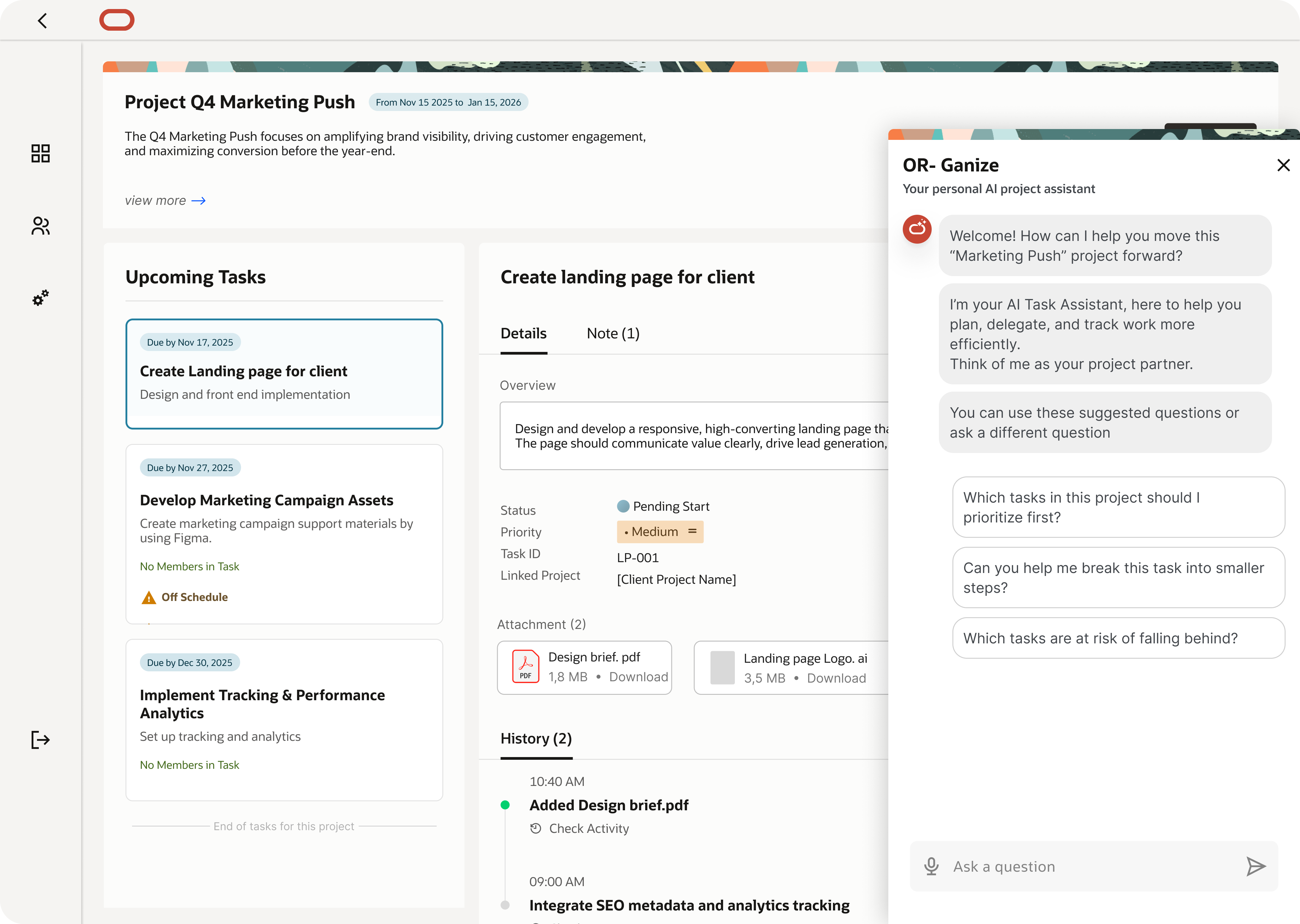The image size is (1300, 924).
Task: Activate the microphone icon in chat input
Action: [930, 866]
